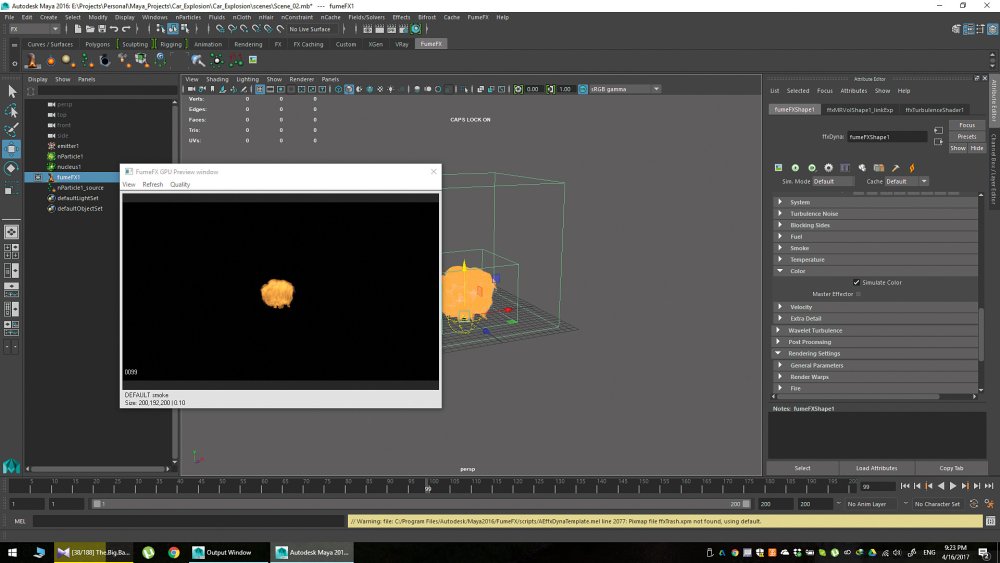Choose the Paint selection brush tool

[11, 130]
